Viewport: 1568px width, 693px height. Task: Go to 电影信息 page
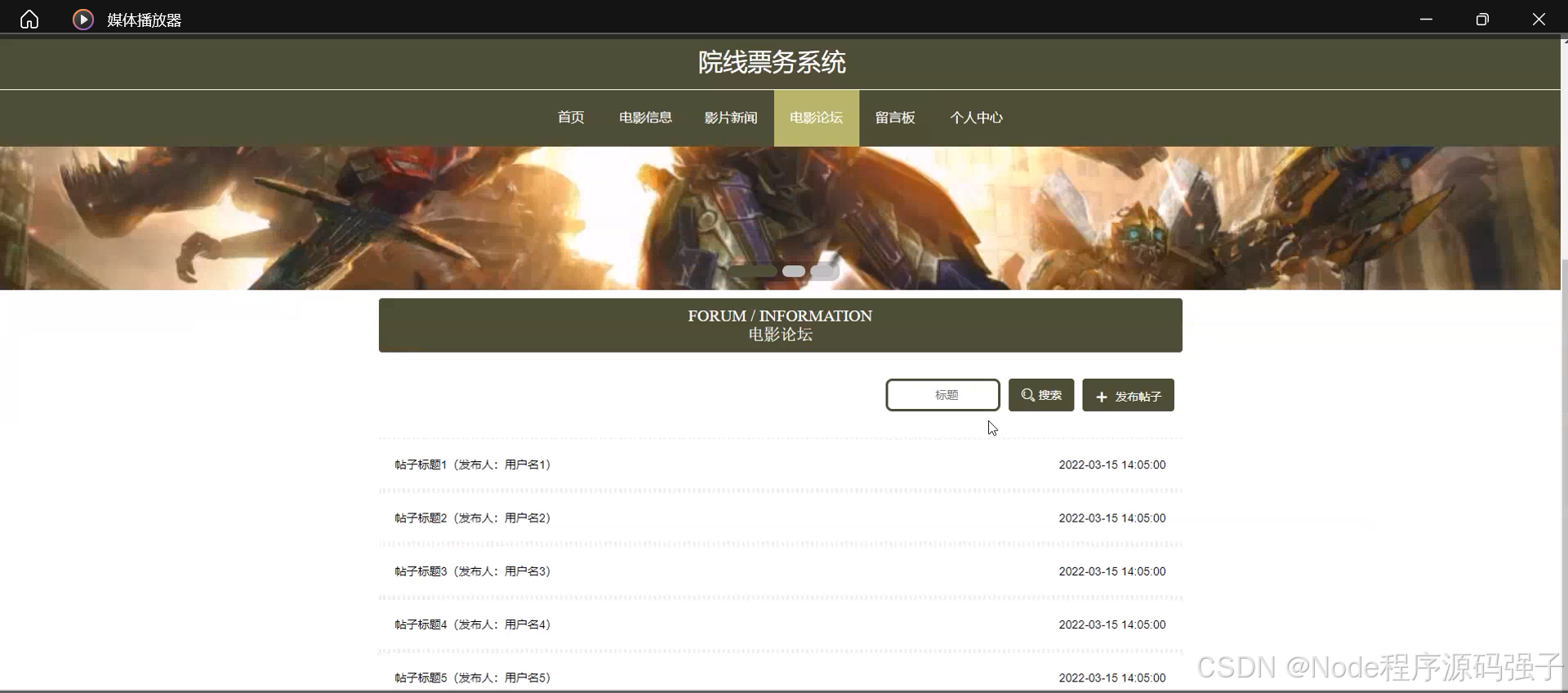tap(645, 118)
